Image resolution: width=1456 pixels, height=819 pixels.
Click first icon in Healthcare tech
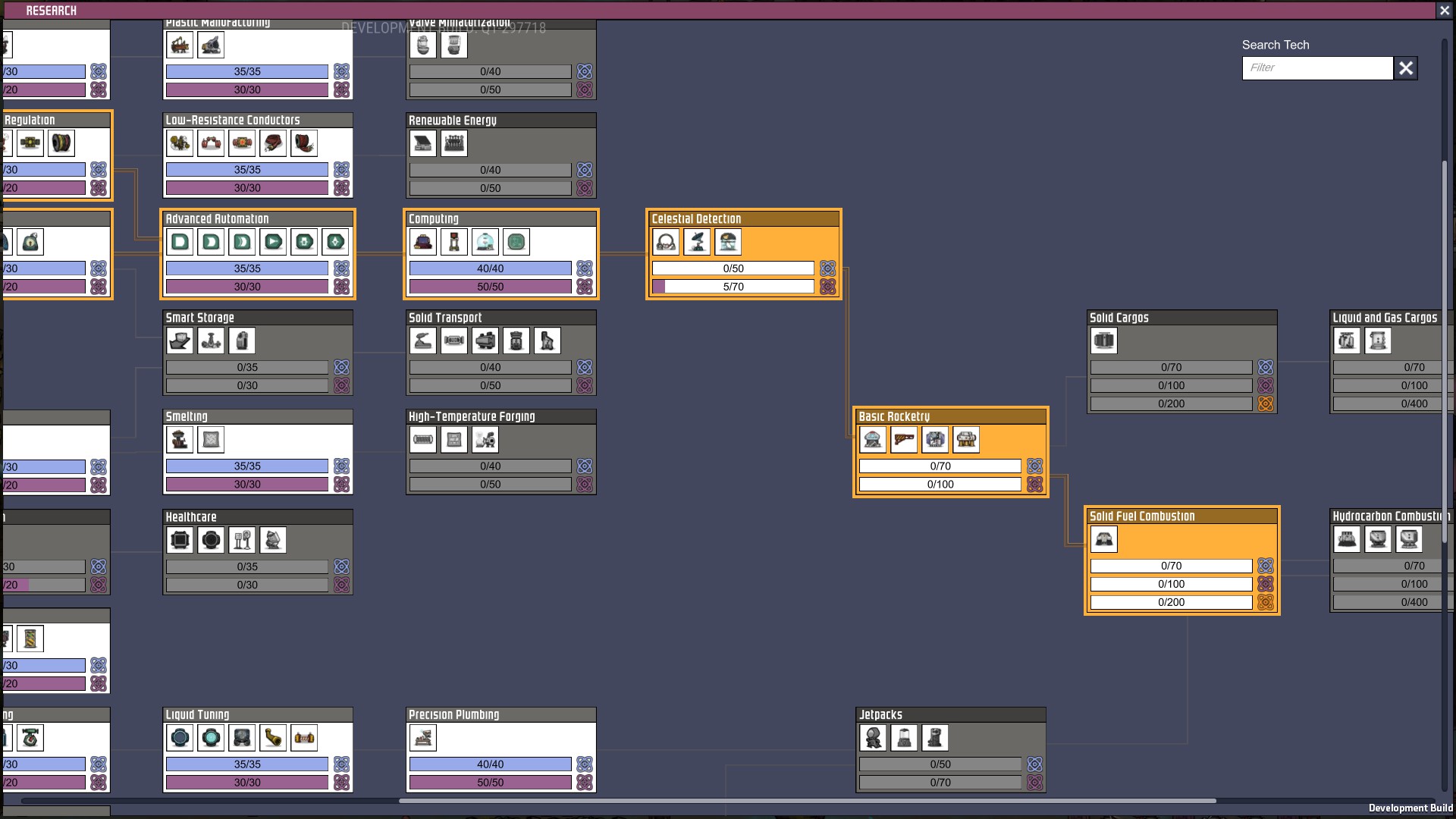point(180,540)
